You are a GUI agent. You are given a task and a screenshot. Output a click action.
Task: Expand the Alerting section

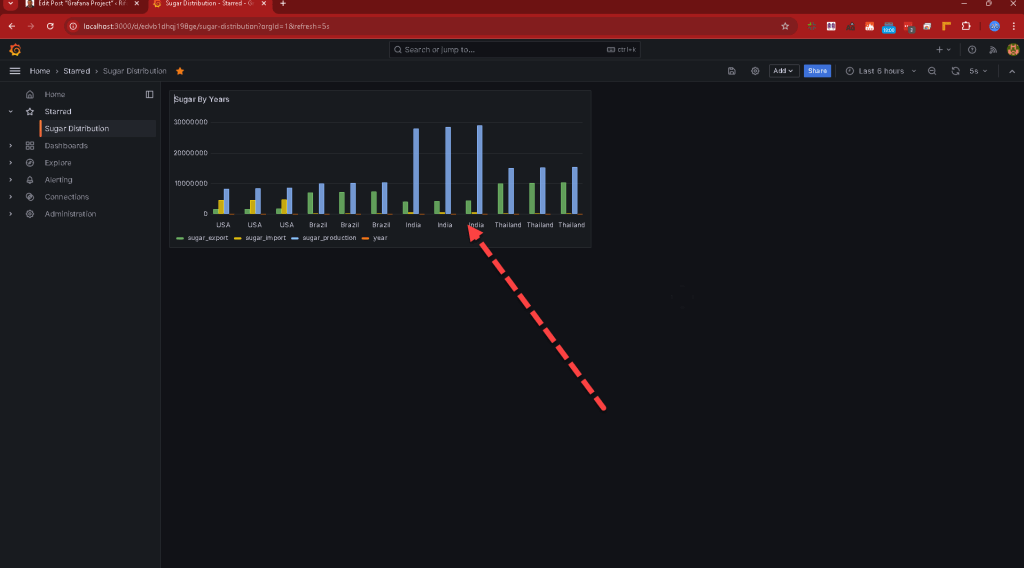click(x=10, y=180)
